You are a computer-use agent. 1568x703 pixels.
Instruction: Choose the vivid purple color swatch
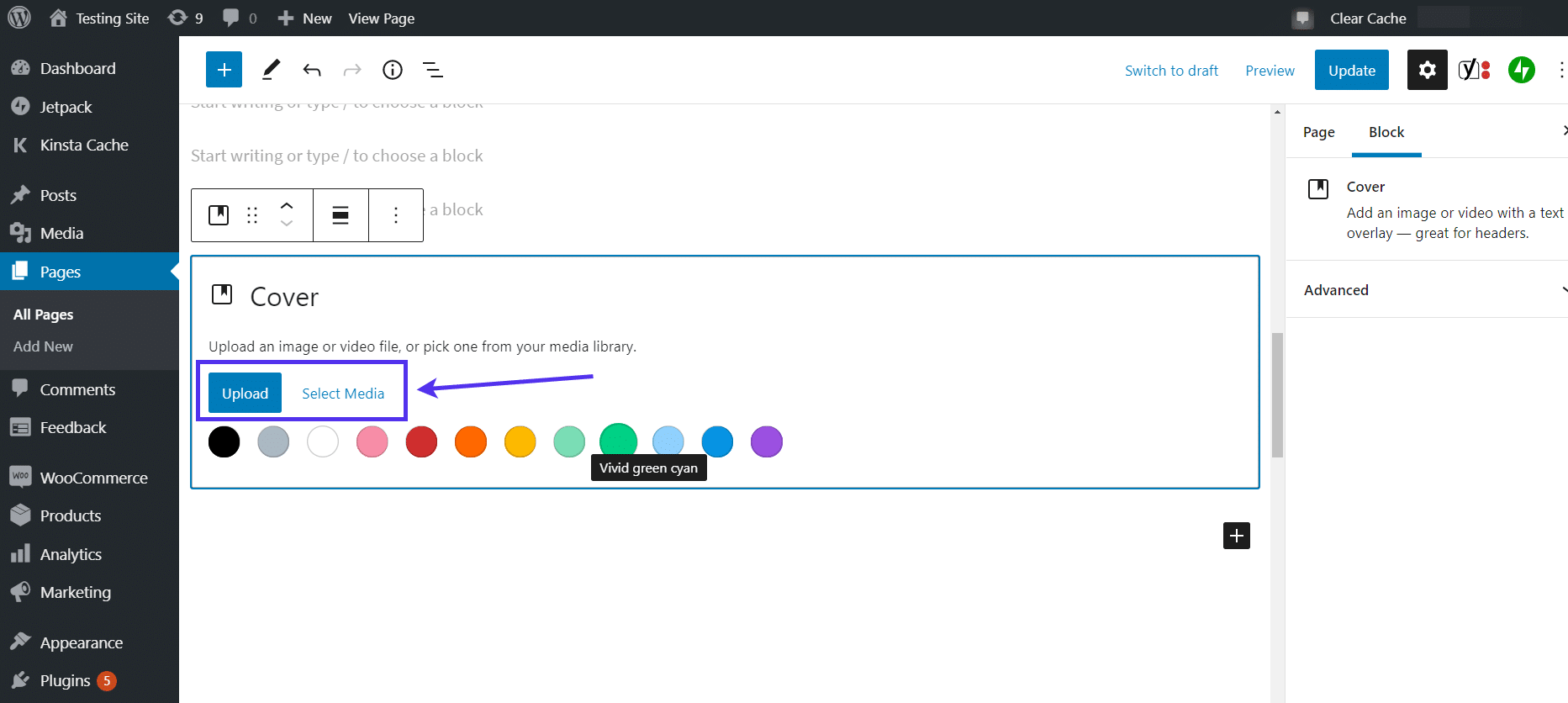coord(766,441)
